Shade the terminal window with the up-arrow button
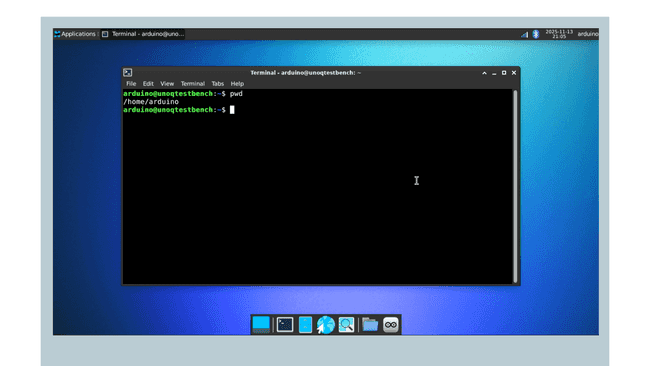 pyautogui.click(x=484, y=73)
